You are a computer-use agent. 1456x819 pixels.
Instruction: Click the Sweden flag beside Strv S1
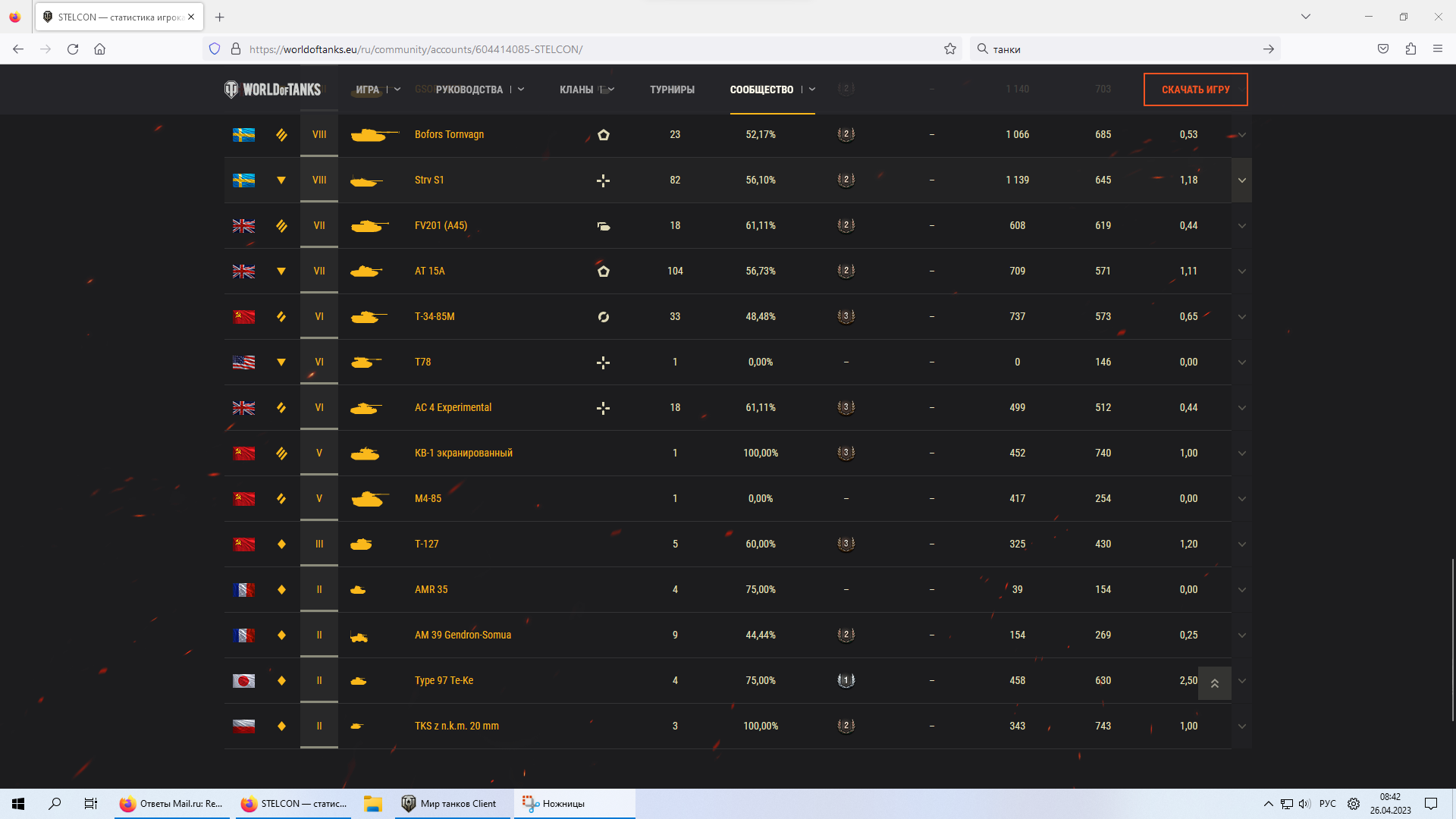[243, 180]
